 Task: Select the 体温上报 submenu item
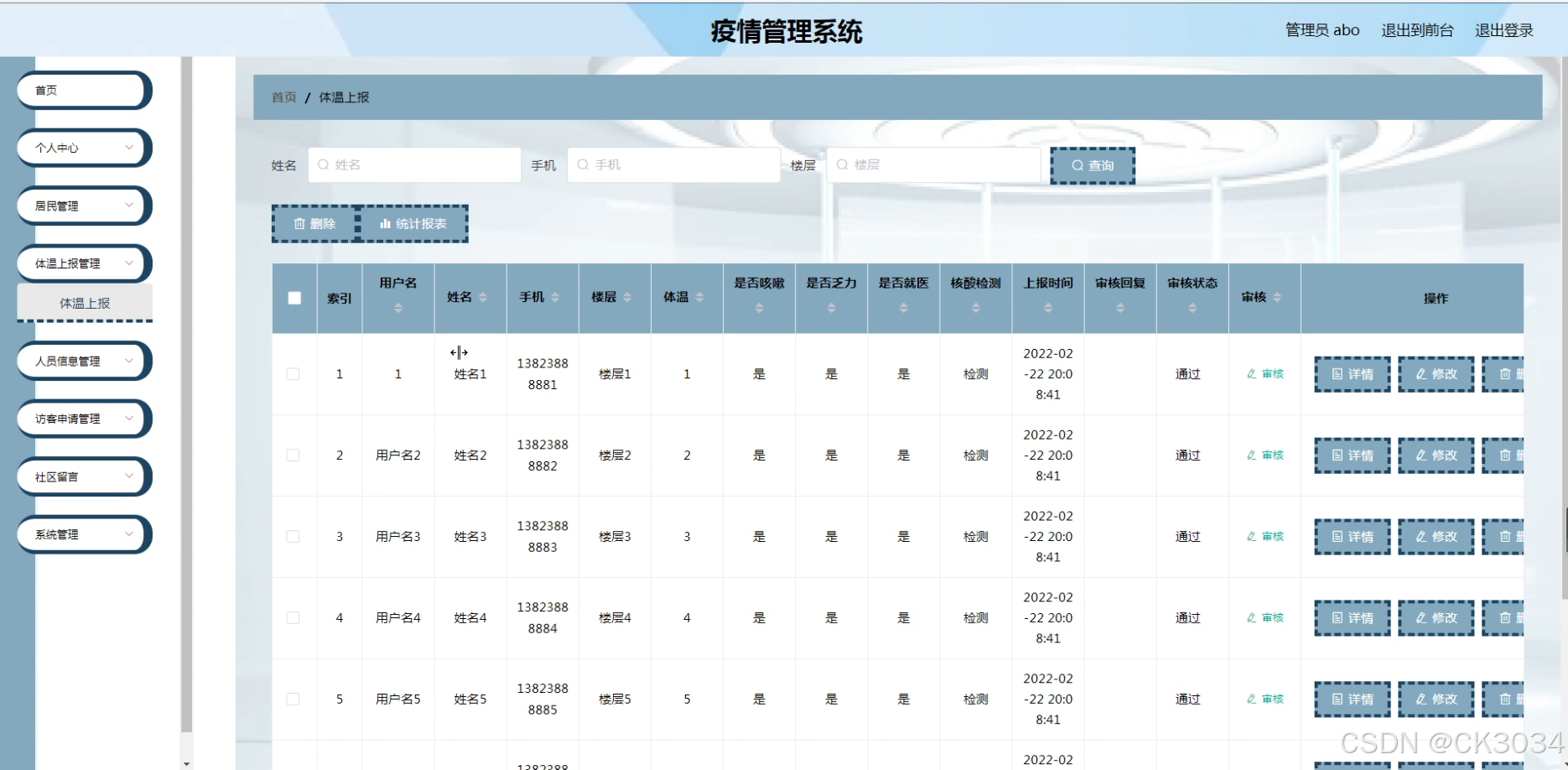[x=85, y=303]
